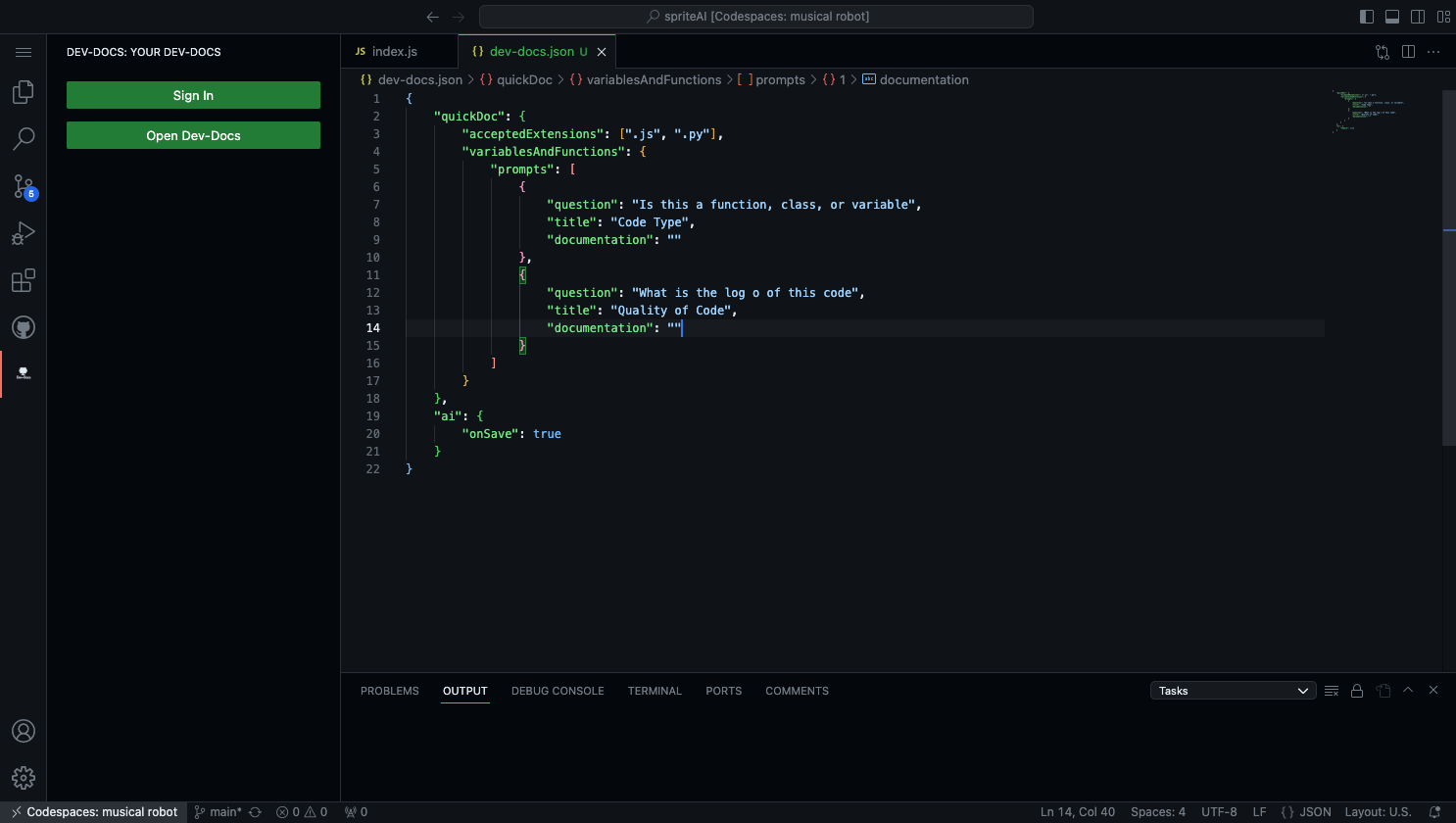Toggle output auto-scroll lock

pyautogui.click(x=1357, y=691)
